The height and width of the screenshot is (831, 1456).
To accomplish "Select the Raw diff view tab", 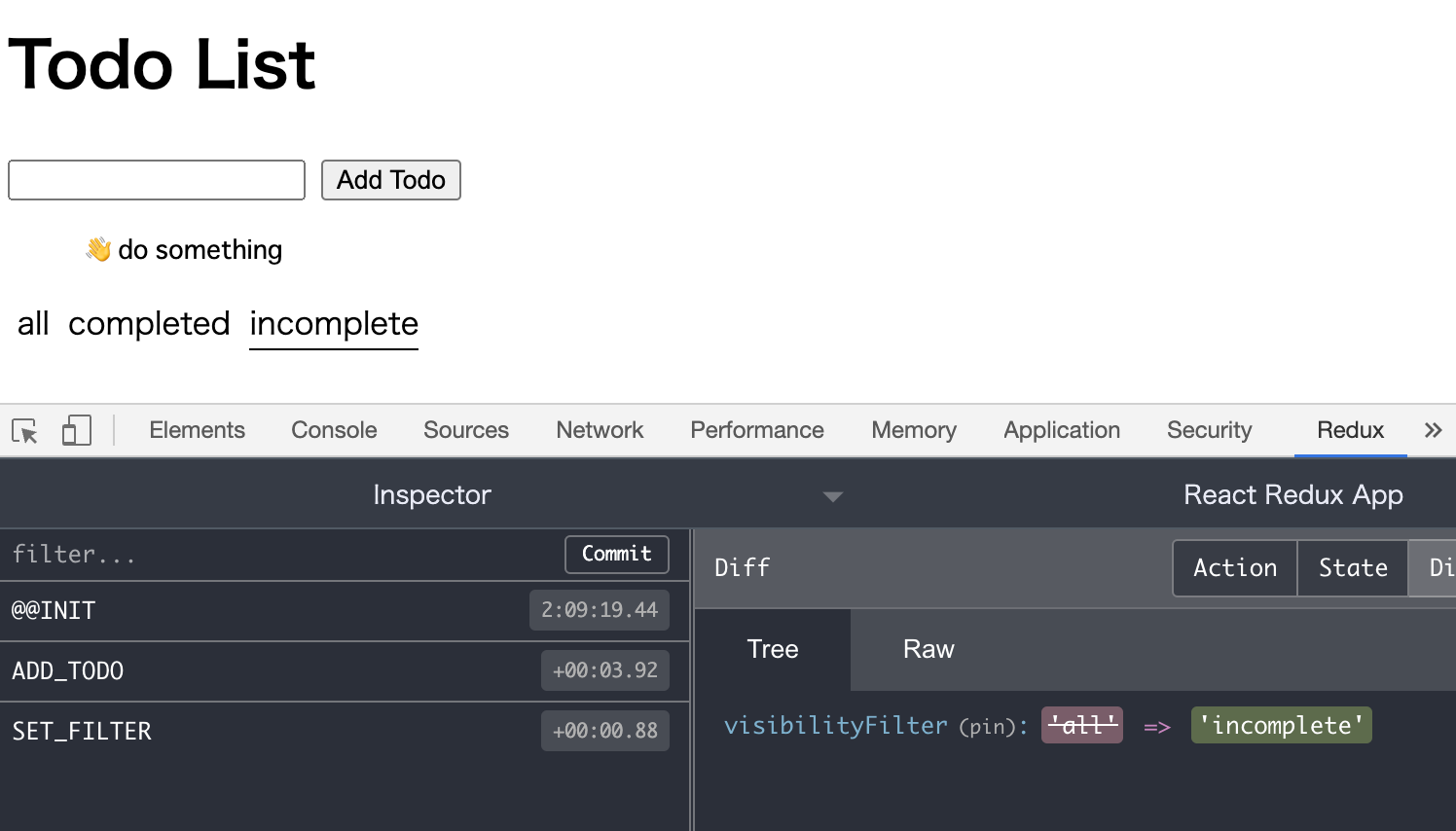I will 928,649.
